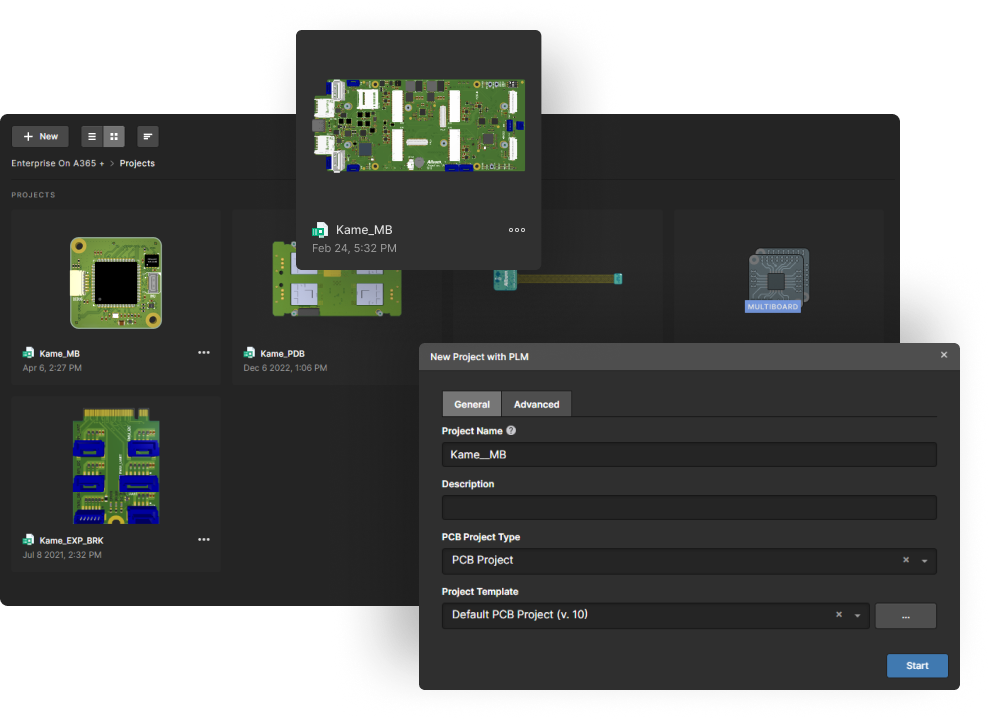Click the Start button
This screenshot has width=990, height=720.
tap(917, 665)
